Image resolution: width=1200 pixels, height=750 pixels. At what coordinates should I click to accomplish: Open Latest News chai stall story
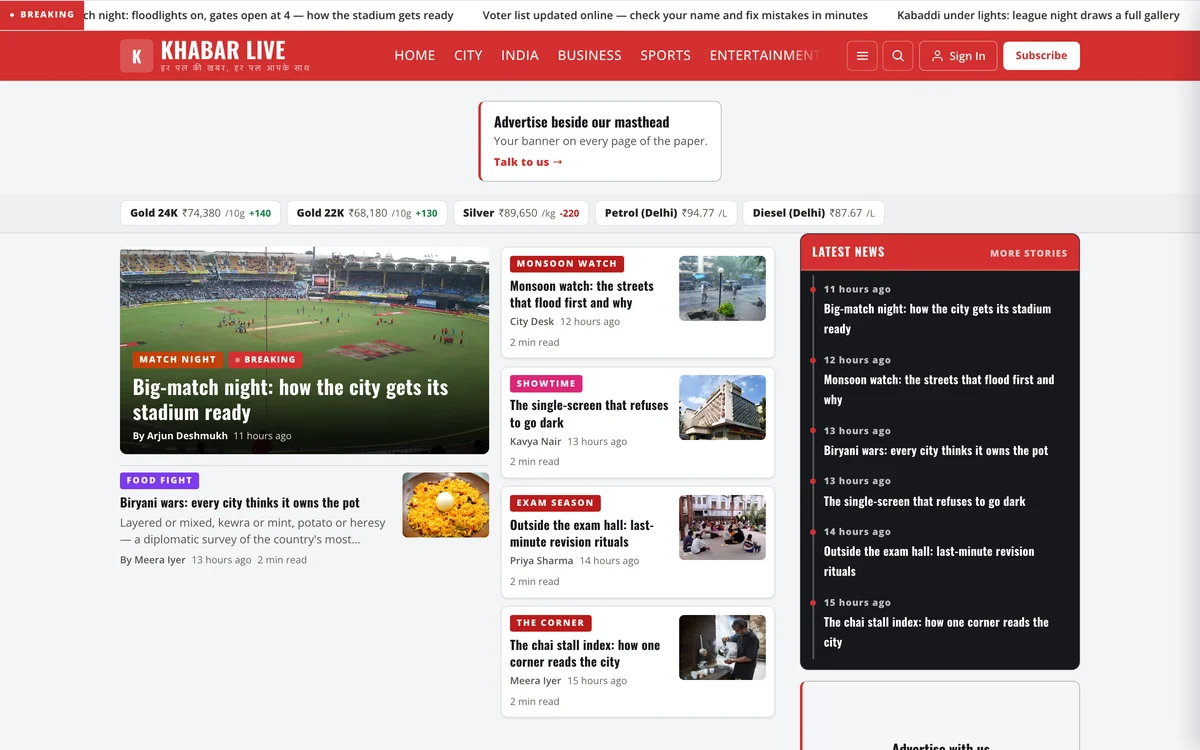coord(936,632)
